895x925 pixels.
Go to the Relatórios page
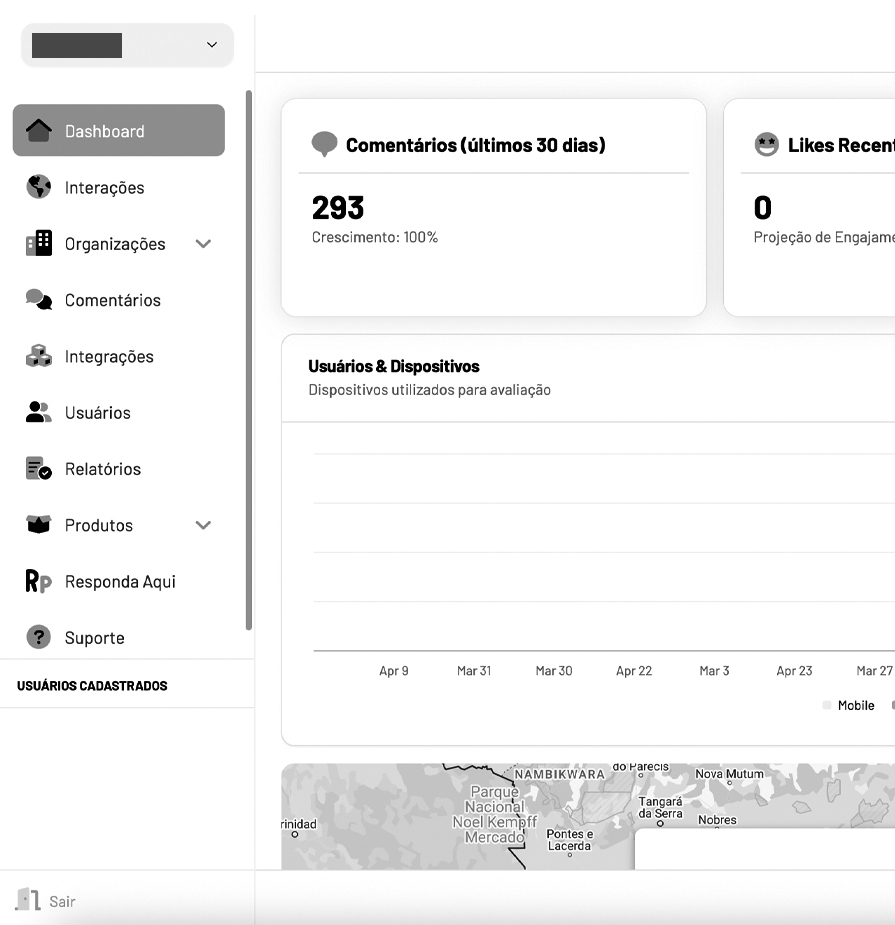tap(103, 469)
